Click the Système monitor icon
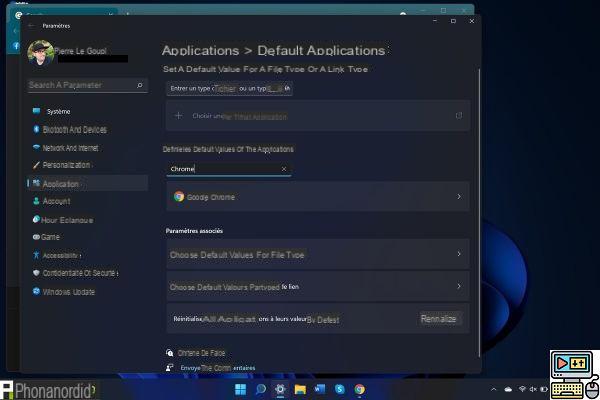The height and width of the screenshot is (400, 600). (36, 111)
